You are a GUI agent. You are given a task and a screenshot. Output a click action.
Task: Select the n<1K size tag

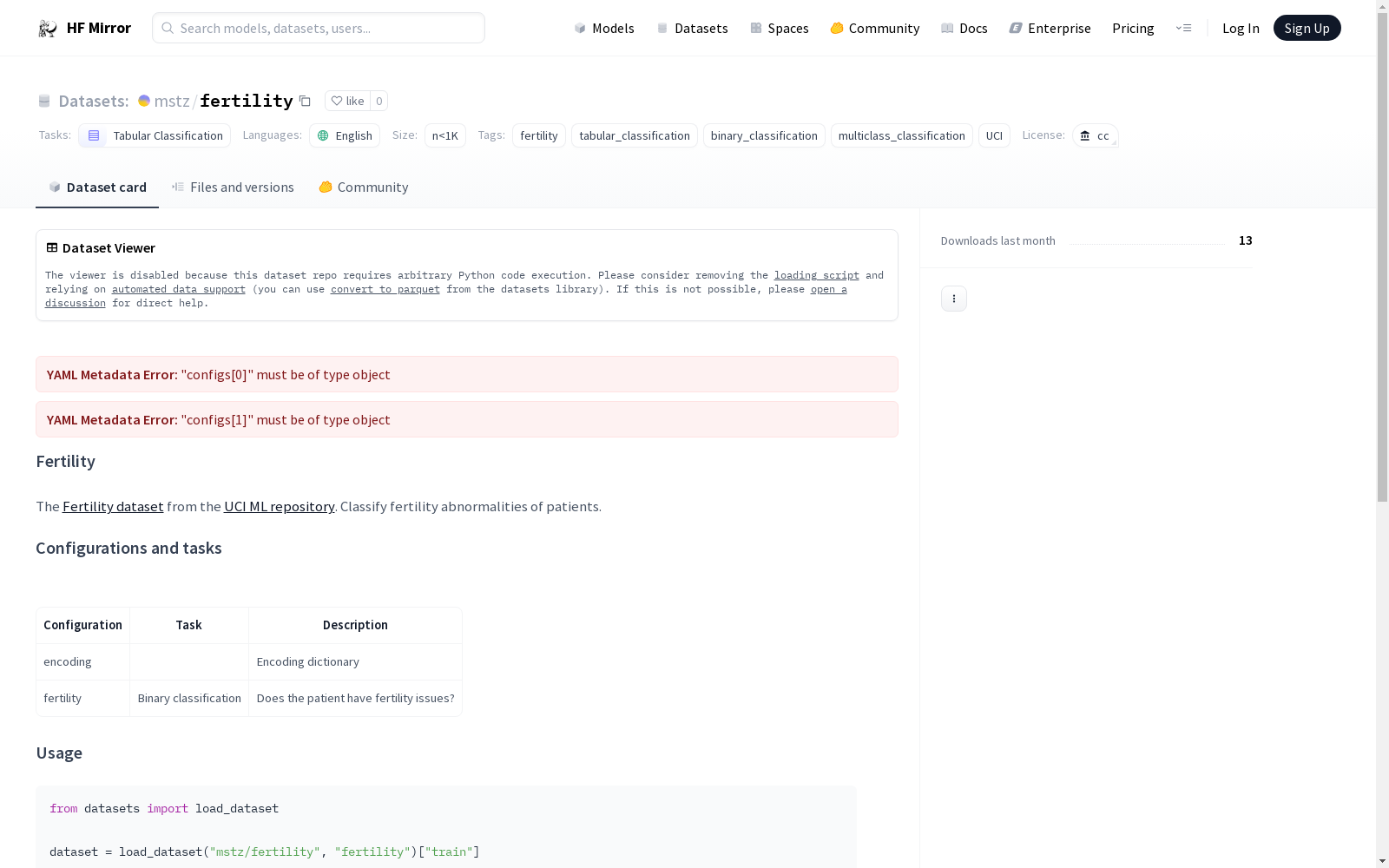(445, 135)
